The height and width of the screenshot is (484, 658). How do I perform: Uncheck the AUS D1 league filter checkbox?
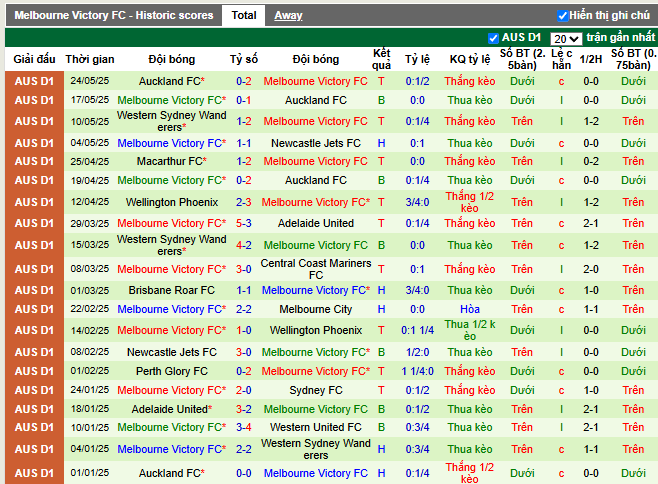[494, 38]
